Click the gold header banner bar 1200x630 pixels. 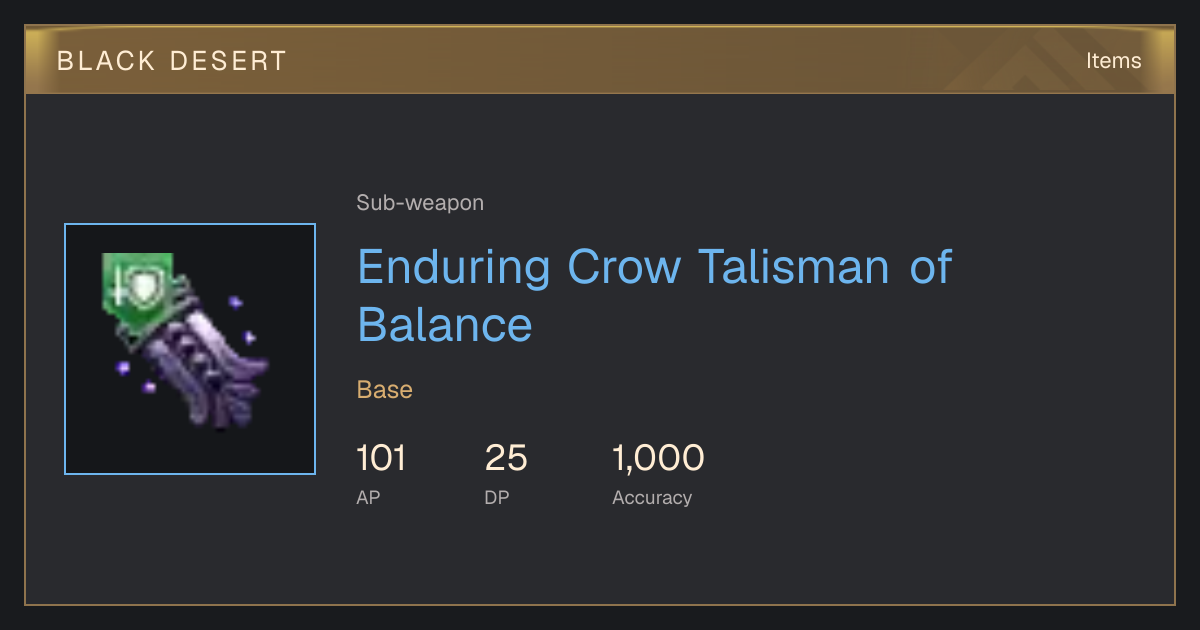(x=600, y=61)
